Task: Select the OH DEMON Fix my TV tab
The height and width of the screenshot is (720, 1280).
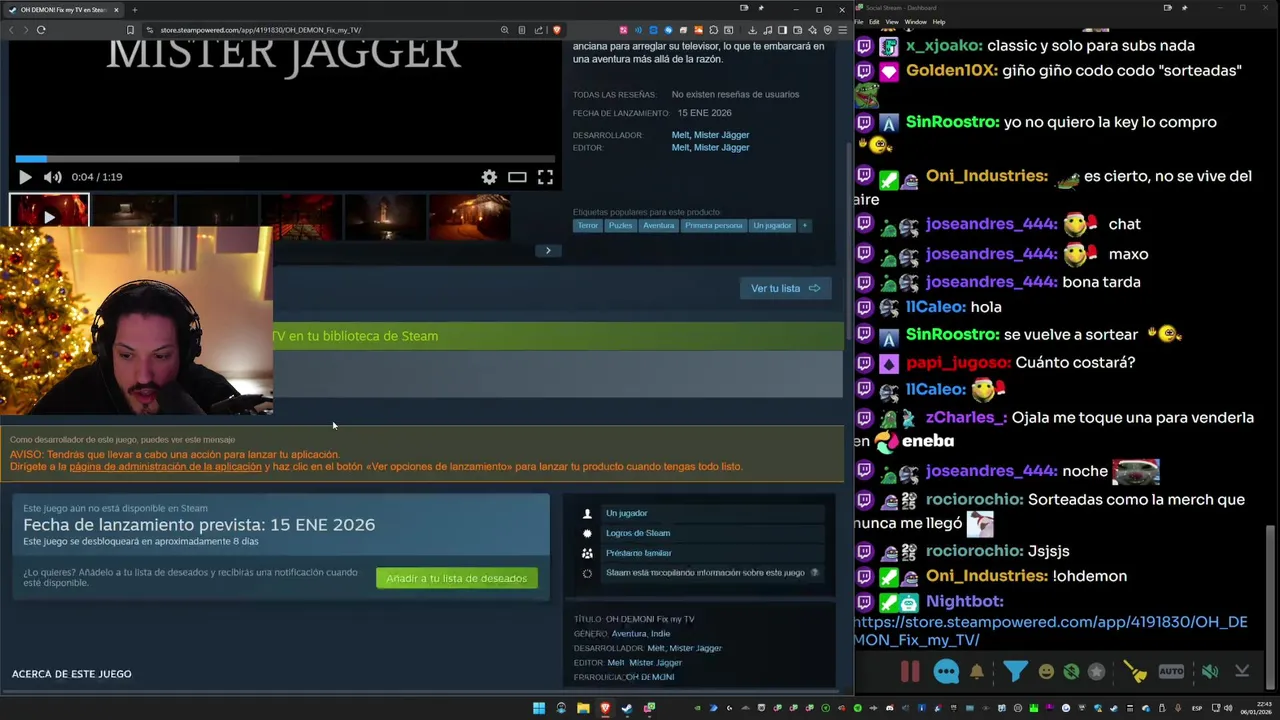Action: (62, 10)
